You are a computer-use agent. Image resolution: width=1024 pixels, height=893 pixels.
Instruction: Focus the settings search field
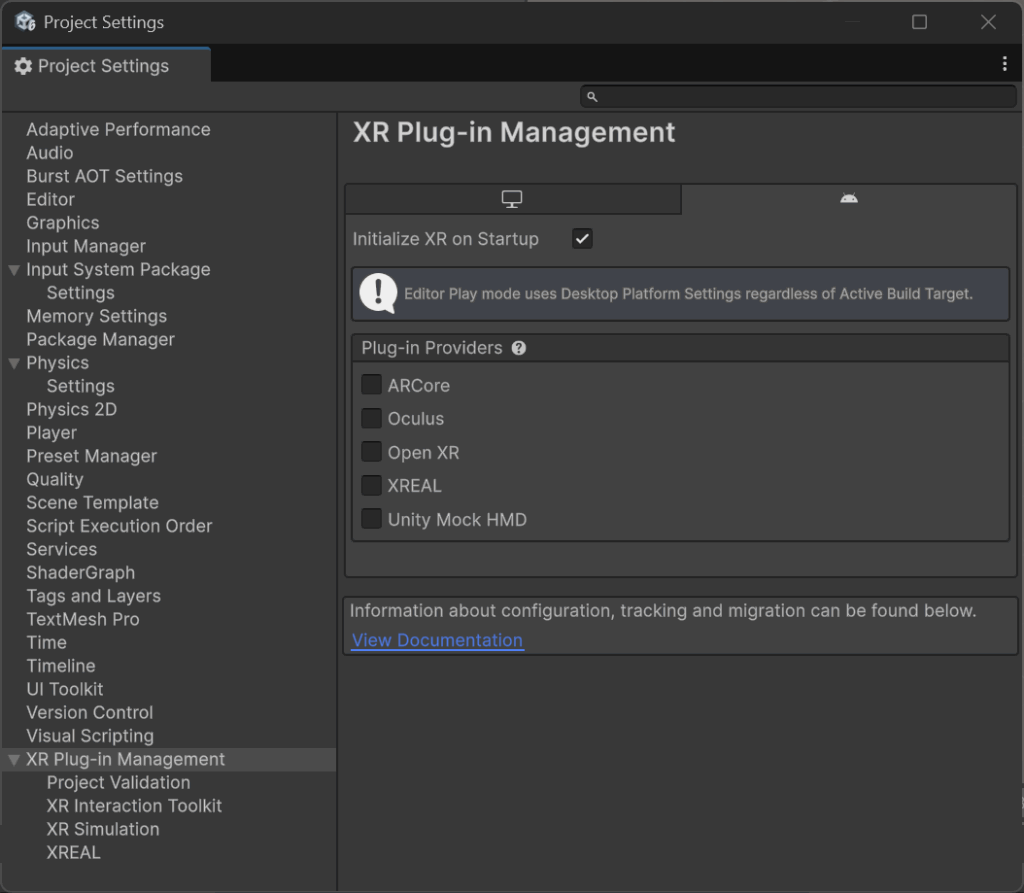(x=798, y=97)
